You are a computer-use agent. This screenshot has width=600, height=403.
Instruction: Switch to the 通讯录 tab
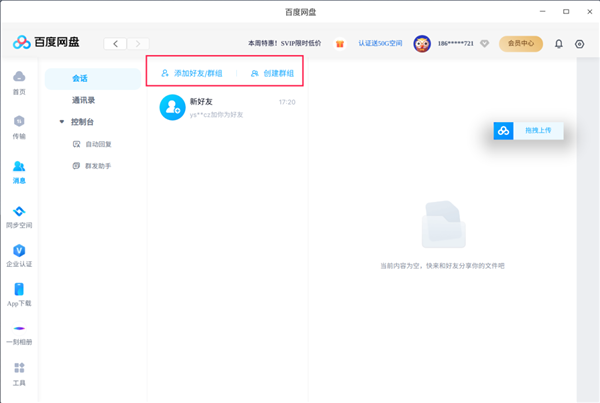pos(84,100)
